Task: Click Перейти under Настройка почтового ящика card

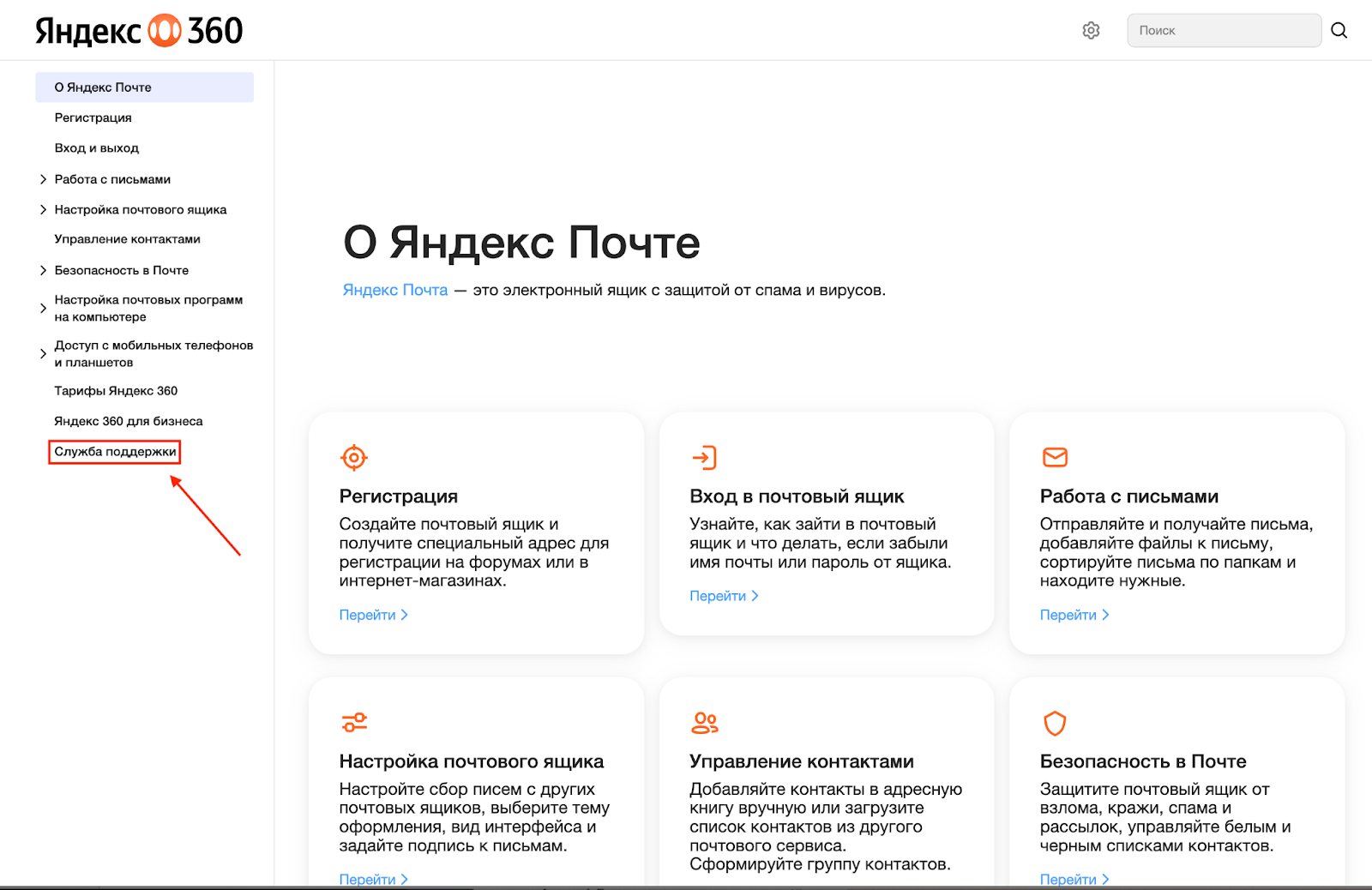Action: tap(374, 880)
